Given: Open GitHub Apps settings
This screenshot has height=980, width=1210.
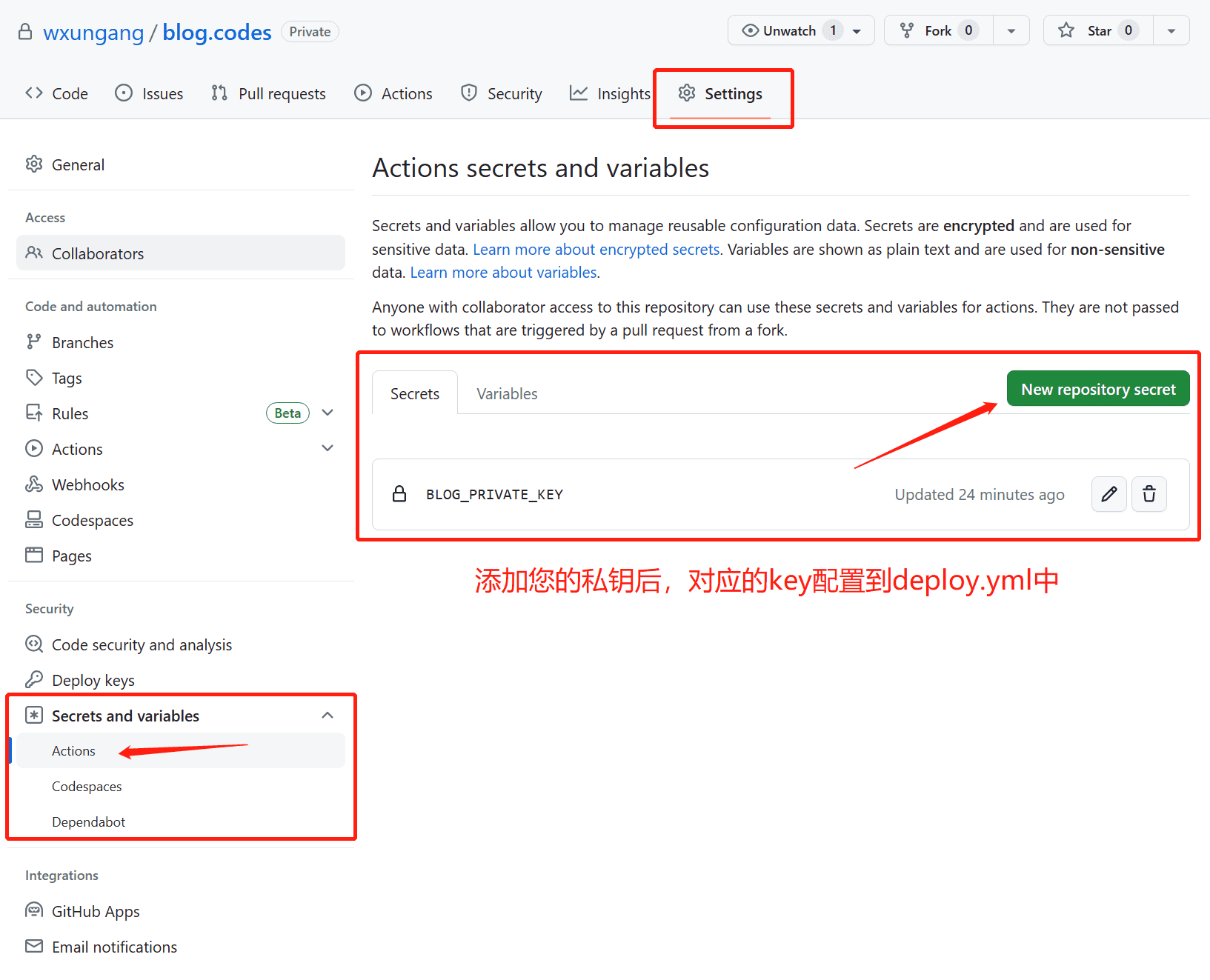Looking at the screenshot, I should (181, 911).
